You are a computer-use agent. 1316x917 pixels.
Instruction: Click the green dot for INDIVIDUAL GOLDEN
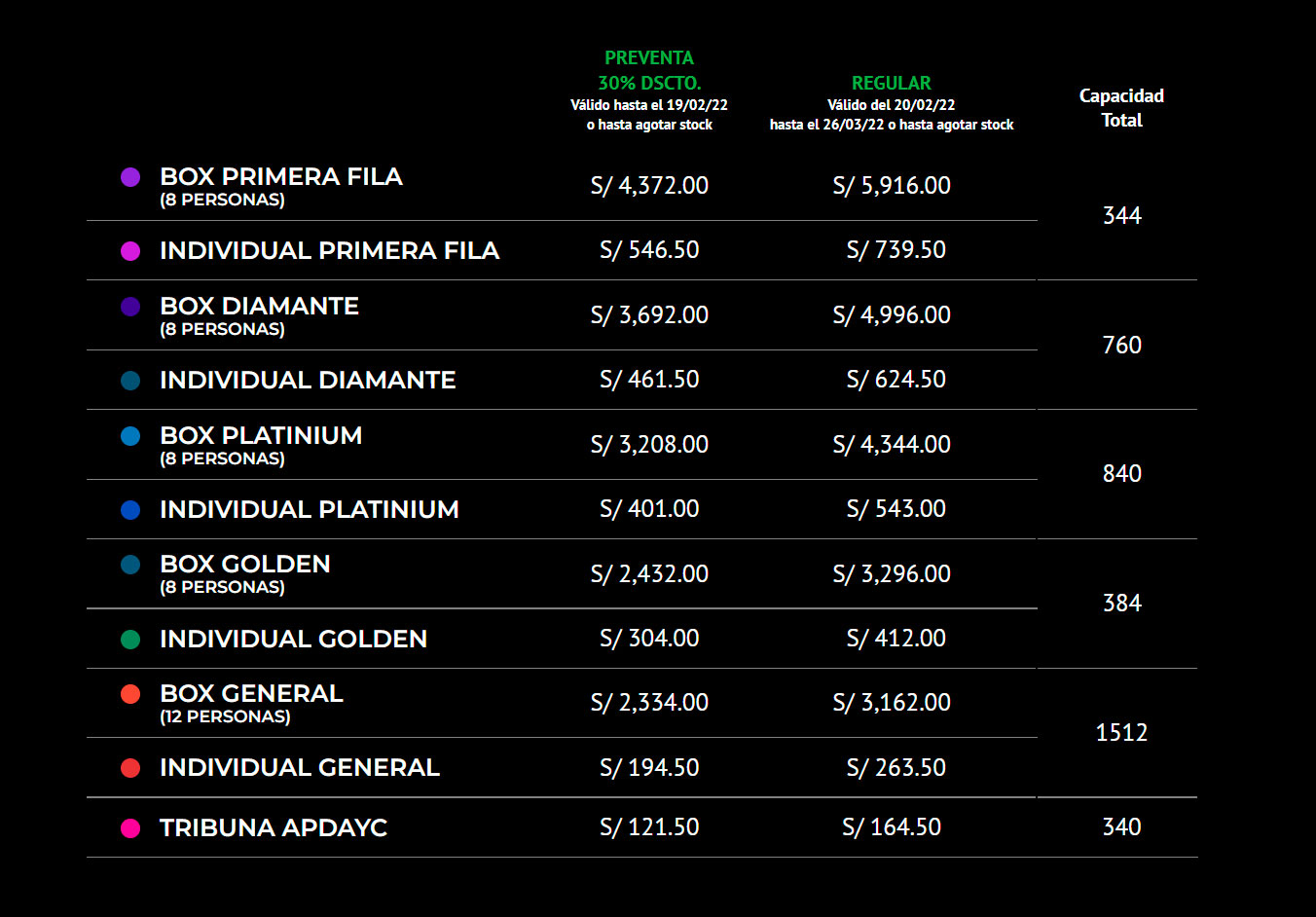click(130, 640)
